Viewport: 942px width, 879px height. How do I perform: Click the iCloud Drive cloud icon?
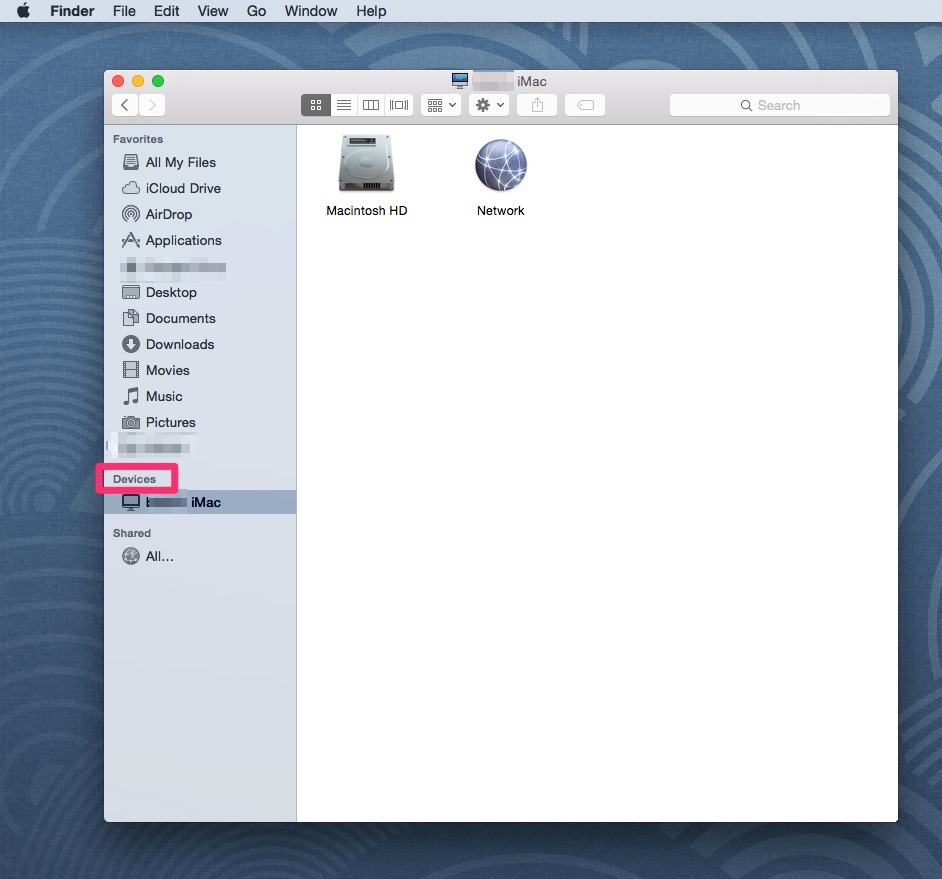[x=130, y=188]
